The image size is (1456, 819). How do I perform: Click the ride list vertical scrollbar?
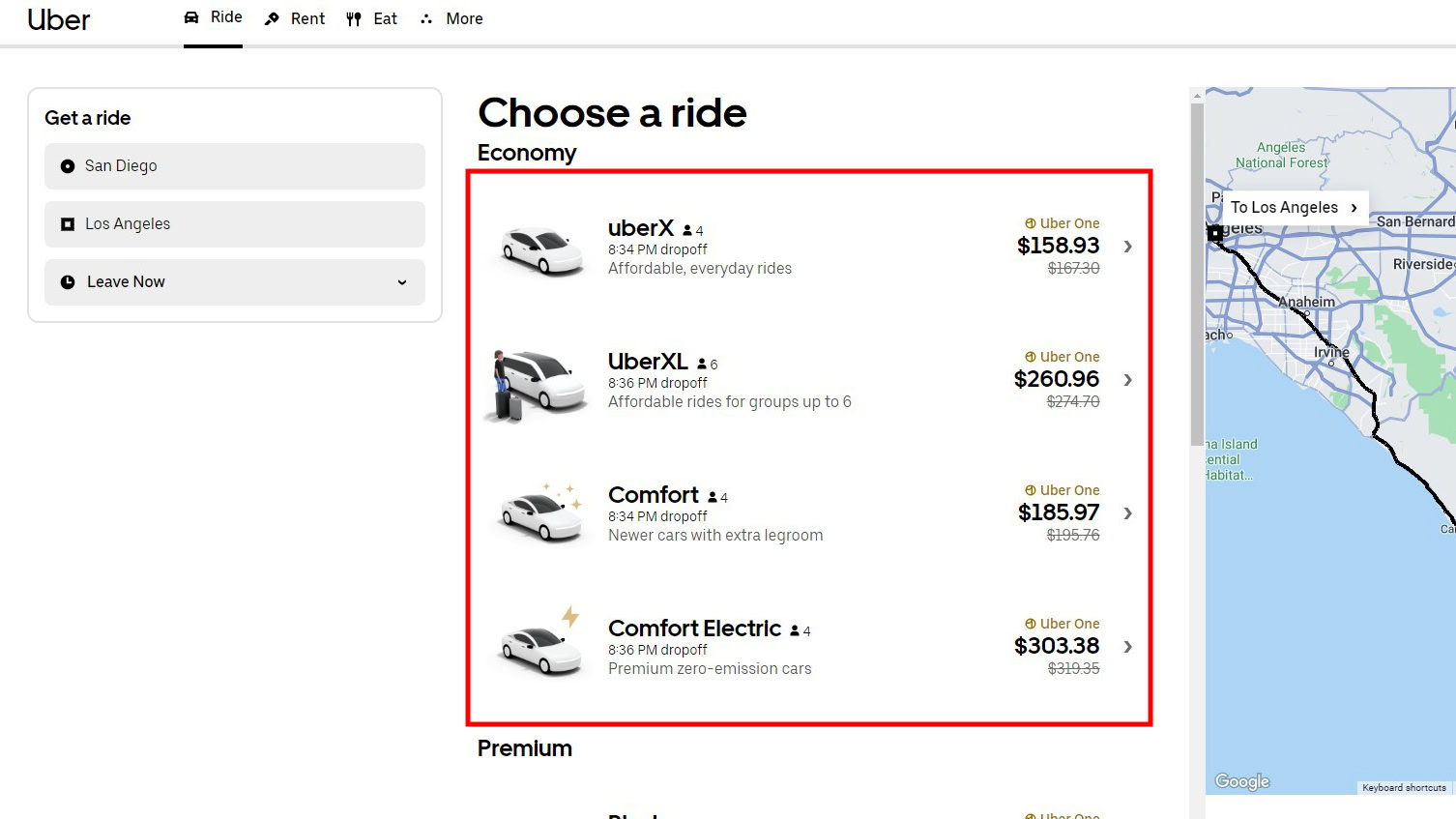click(x=1197, y=271)
